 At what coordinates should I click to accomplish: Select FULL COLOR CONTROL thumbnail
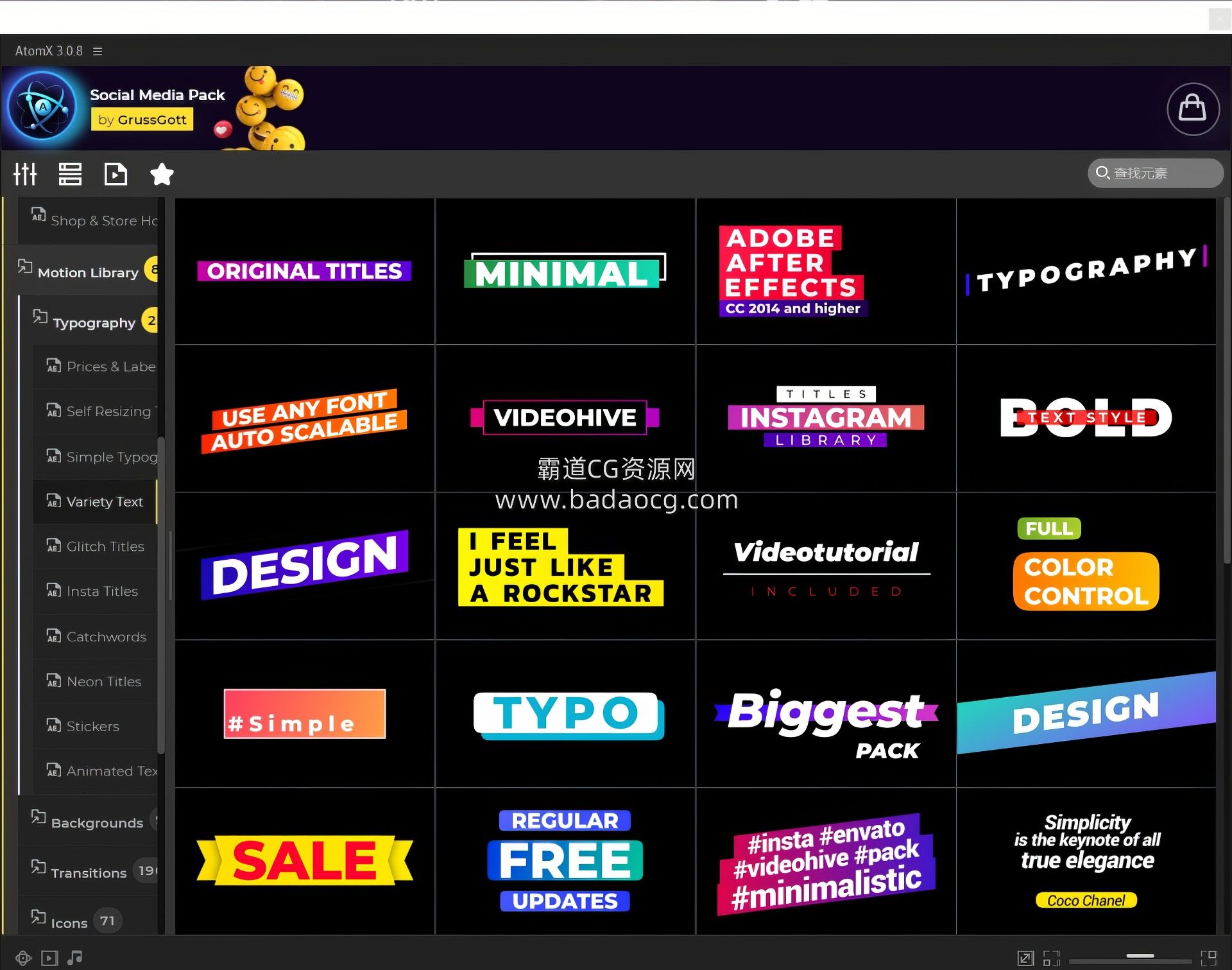point(1086,566)
